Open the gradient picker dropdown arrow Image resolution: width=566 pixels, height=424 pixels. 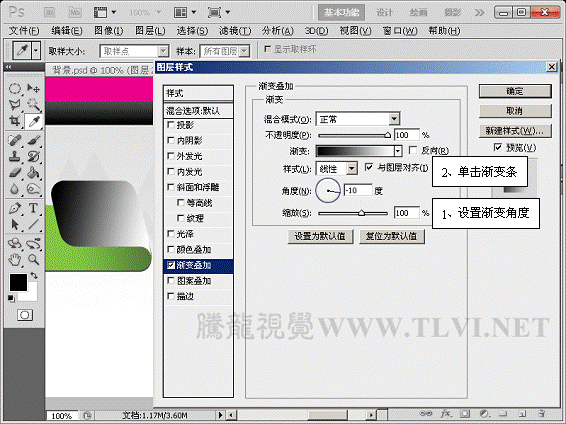point(398,151)
